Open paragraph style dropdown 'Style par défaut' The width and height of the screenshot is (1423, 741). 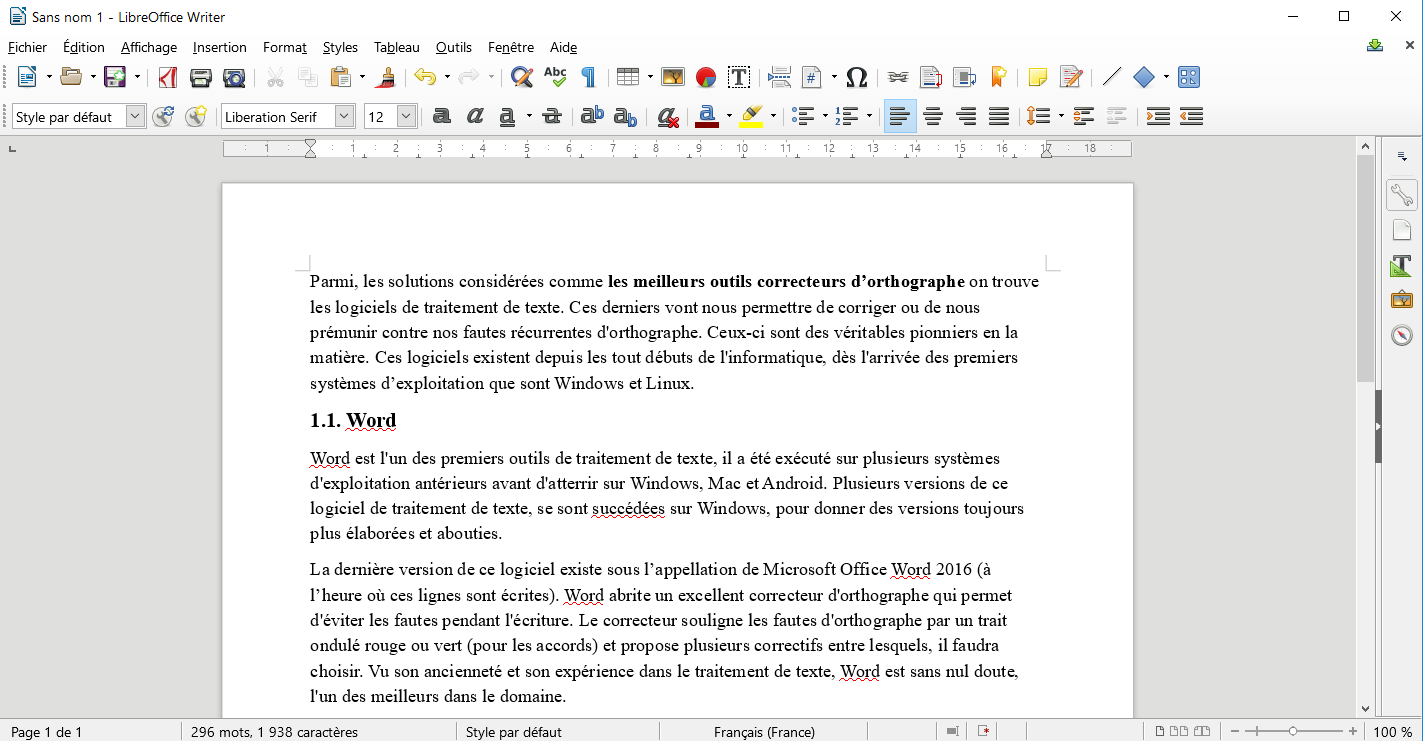(x=136, y=117)
